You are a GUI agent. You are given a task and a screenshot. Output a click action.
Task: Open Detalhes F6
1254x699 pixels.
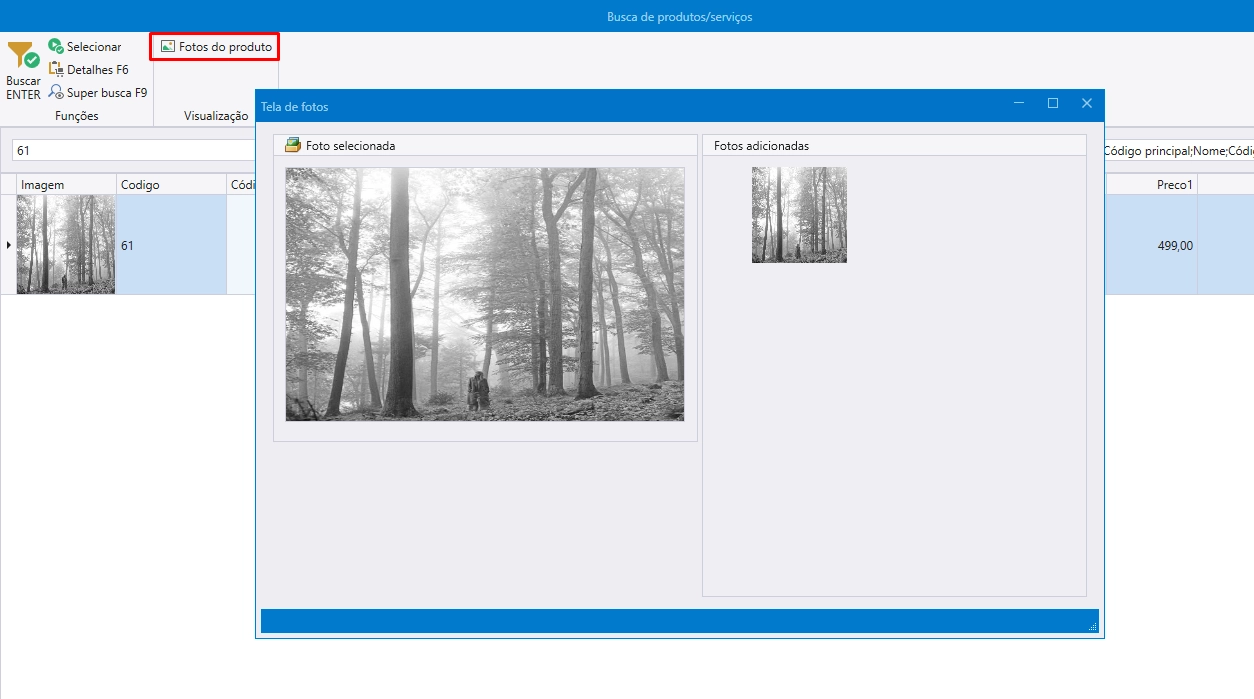tap(89, 70)
